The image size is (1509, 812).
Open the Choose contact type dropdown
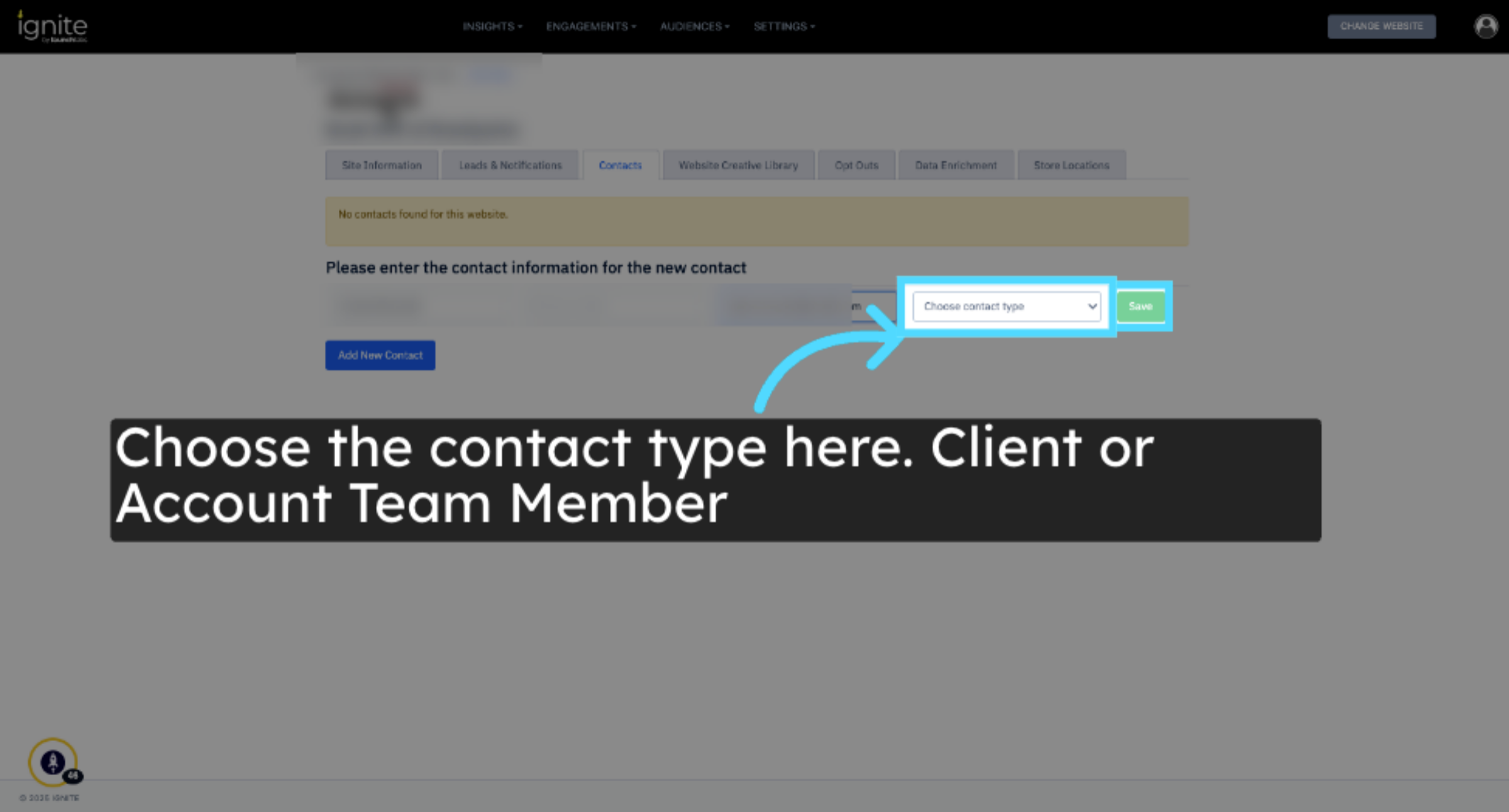click(1007, 307)
